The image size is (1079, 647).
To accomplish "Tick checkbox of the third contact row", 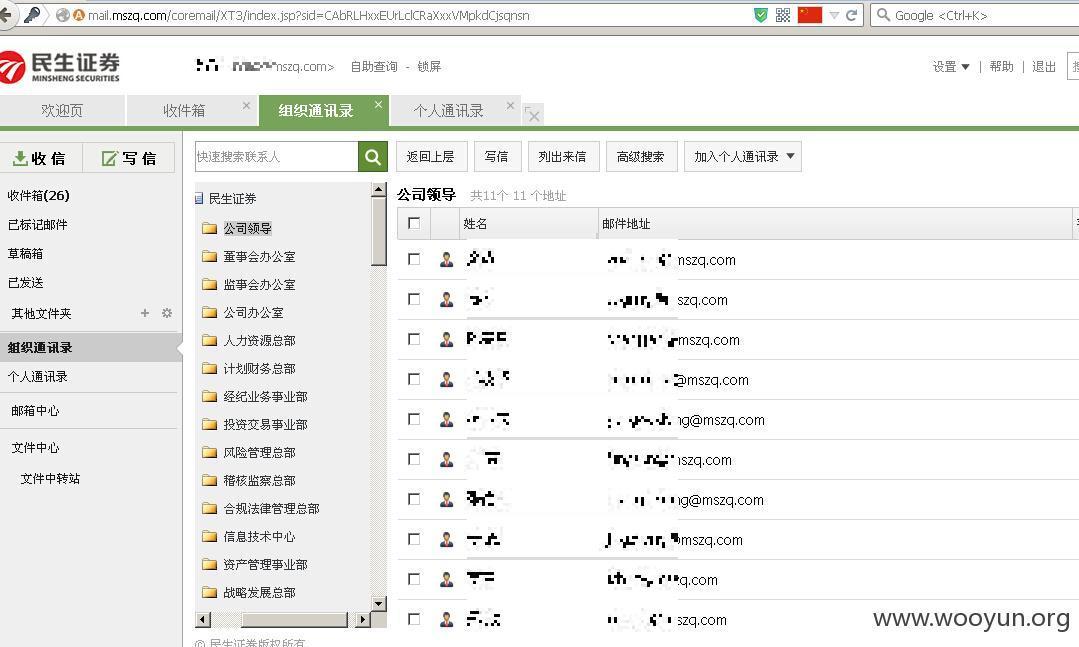I will pyautogui.click(x=414, y=339).
